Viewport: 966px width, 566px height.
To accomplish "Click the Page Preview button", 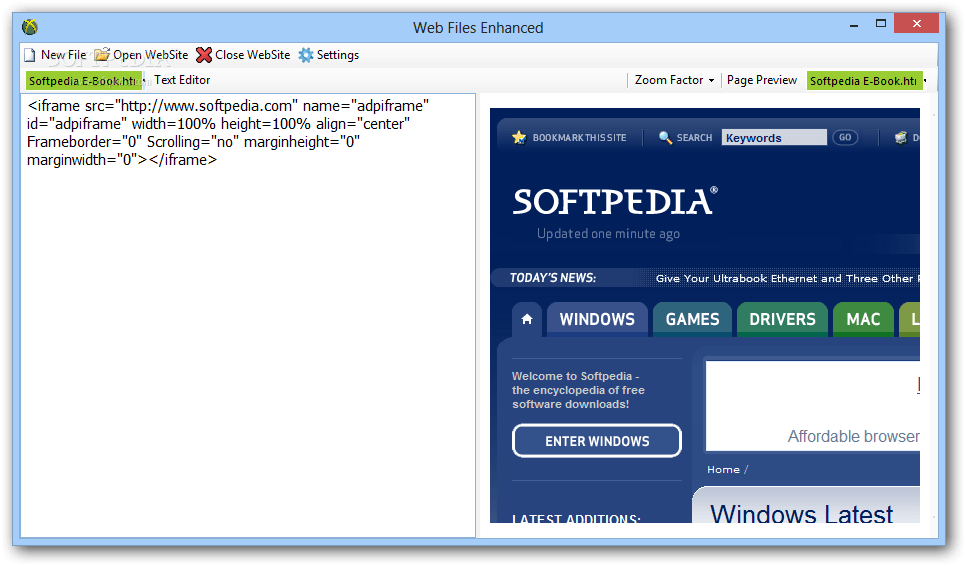I will tap(761, 80).
